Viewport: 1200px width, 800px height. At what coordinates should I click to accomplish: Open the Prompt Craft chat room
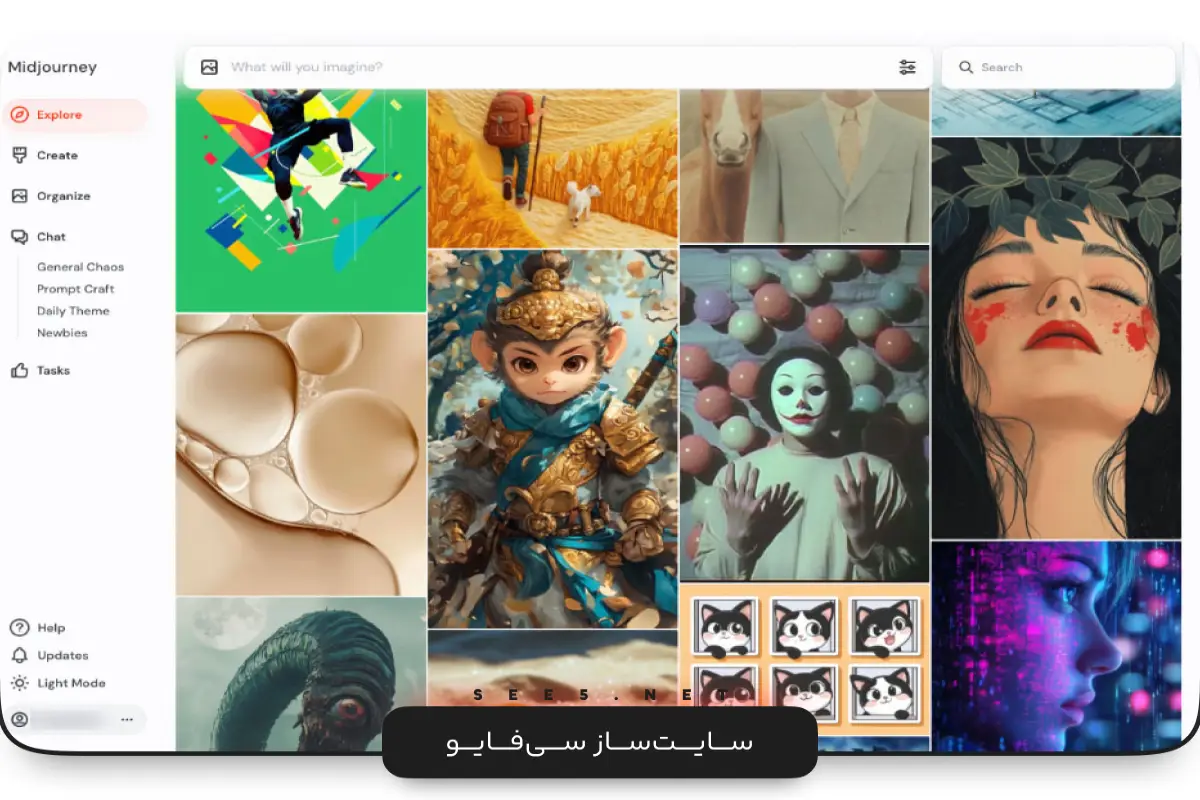(x=76, y=289)
